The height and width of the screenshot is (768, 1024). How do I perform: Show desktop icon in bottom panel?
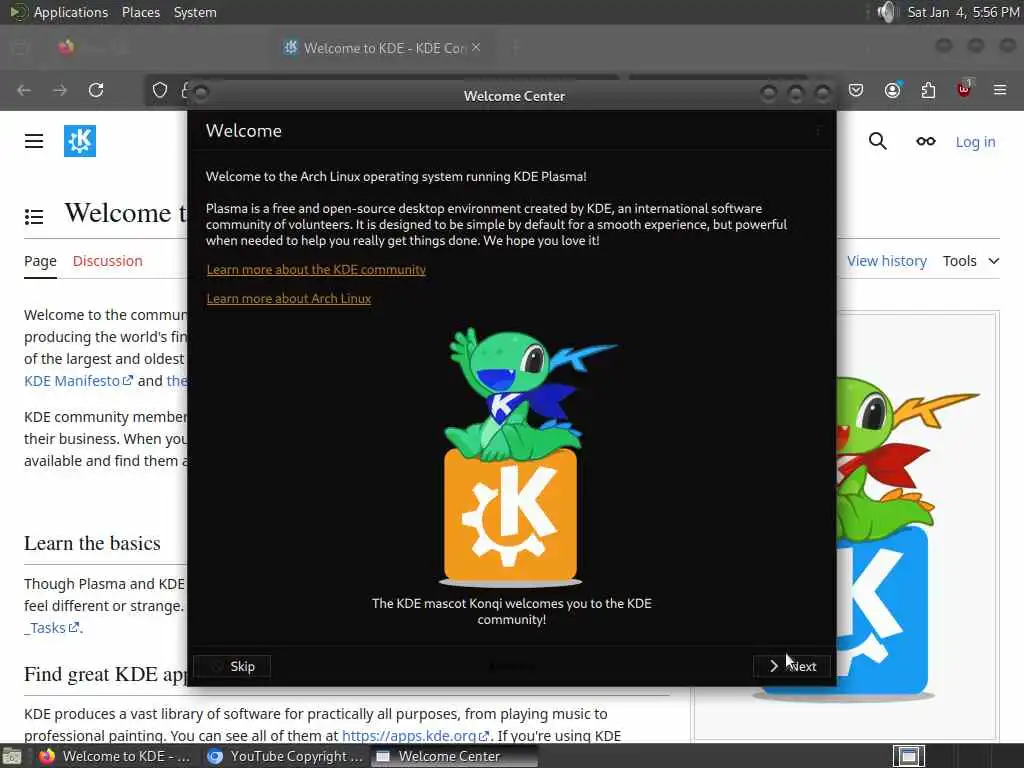tap(11, 756)
